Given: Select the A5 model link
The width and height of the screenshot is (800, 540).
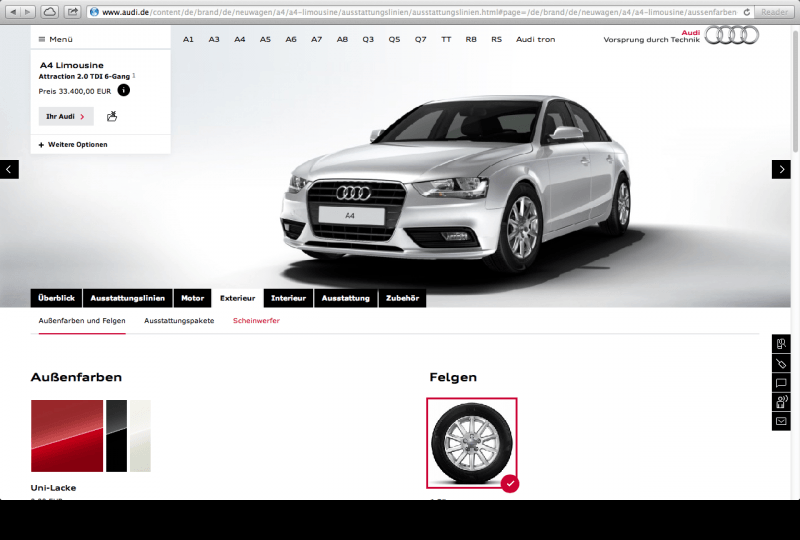Looking at the screenshot, I should click(x=265, y=39).
